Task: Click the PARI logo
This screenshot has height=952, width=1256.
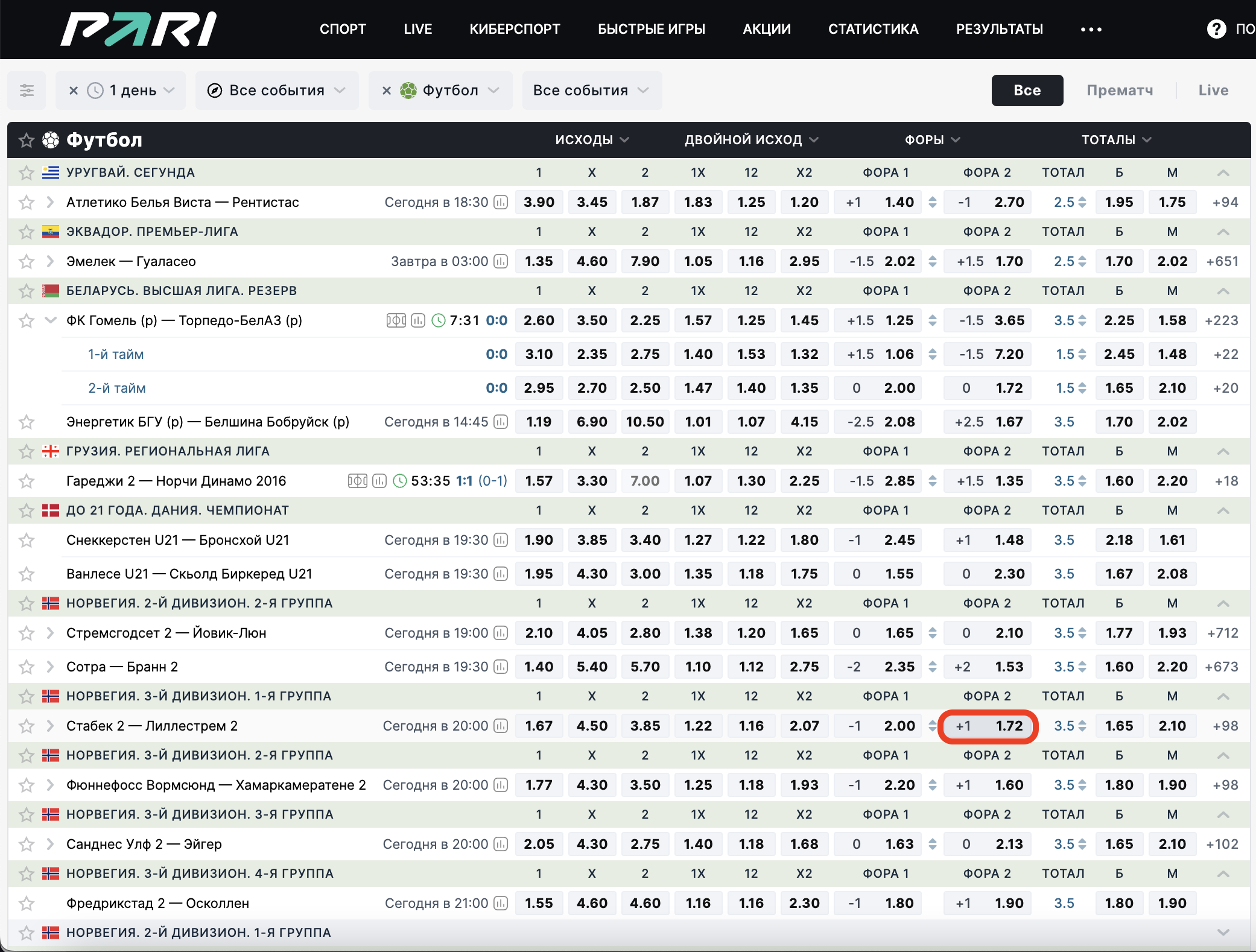Action: coord(138,29)
